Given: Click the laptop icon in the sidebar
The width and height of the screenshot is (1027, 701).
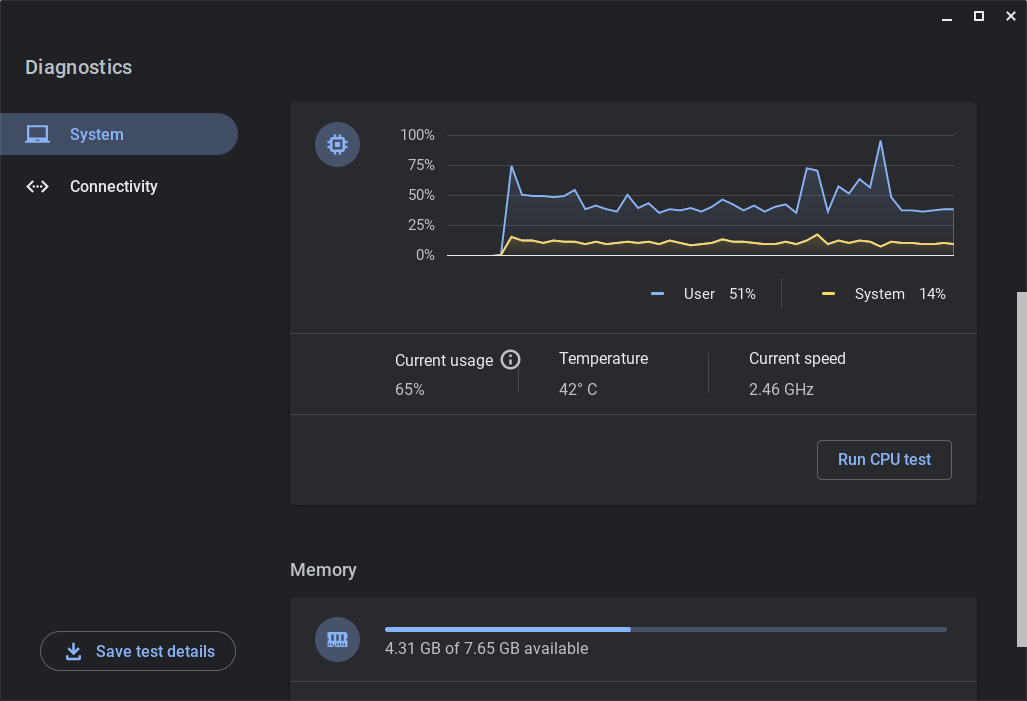Looking at the screenshot, I should click(x=38, y=134).
